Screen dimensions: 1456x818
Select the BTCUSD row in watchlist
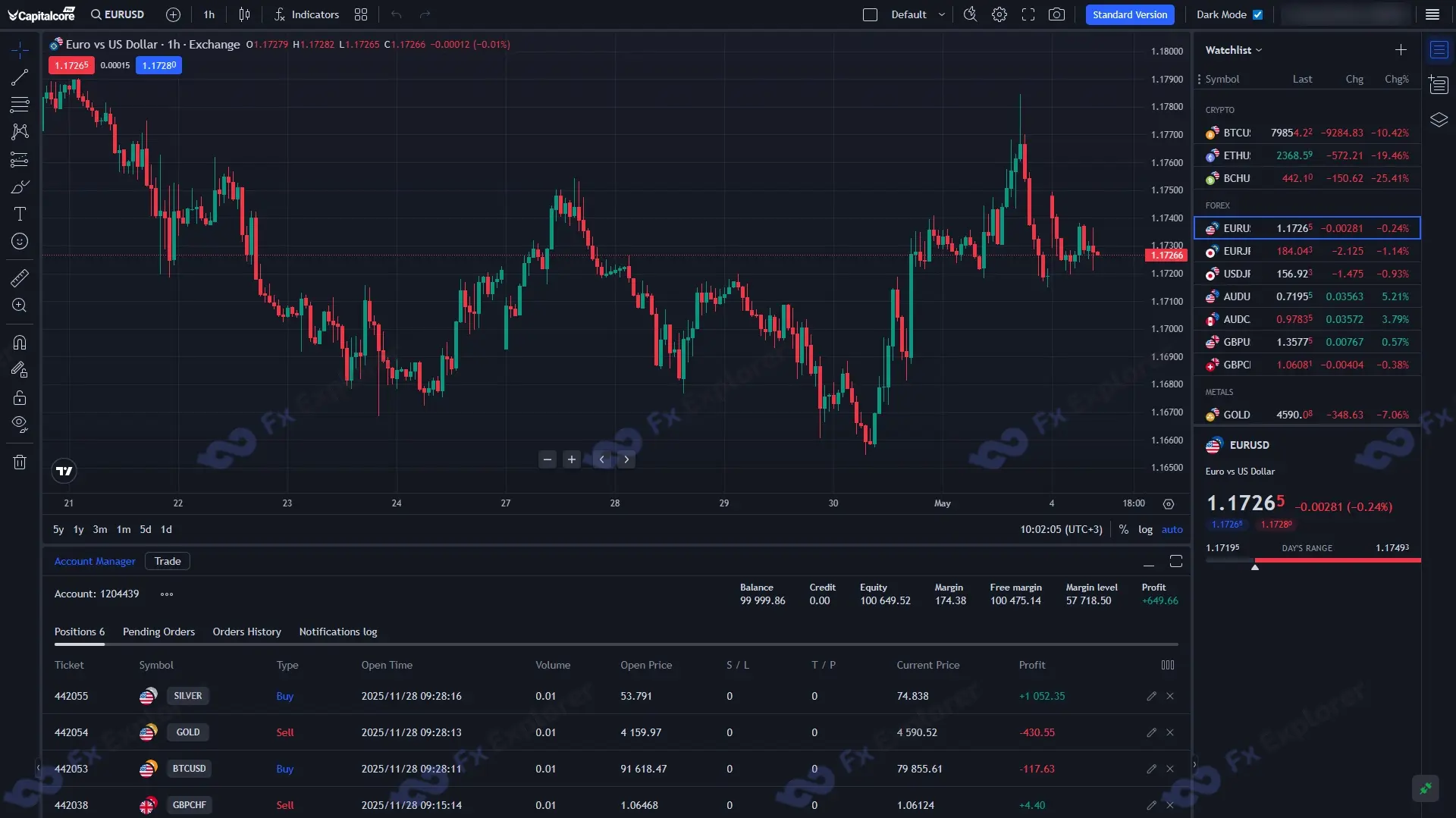coord(1307,133)
